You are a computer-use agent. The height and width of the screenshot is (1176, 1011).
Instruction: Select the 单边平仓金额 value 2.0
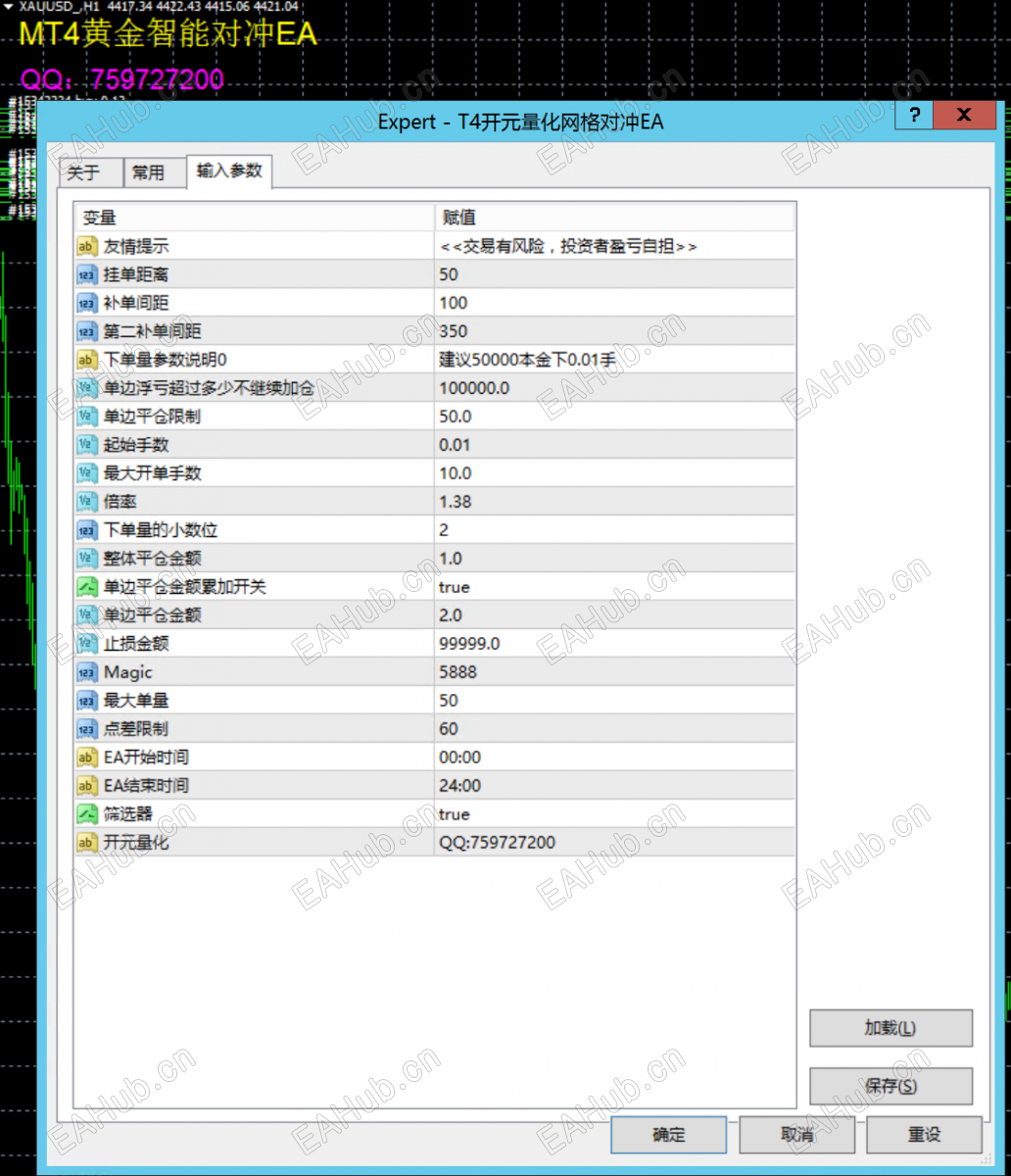(x=614, y=615)
